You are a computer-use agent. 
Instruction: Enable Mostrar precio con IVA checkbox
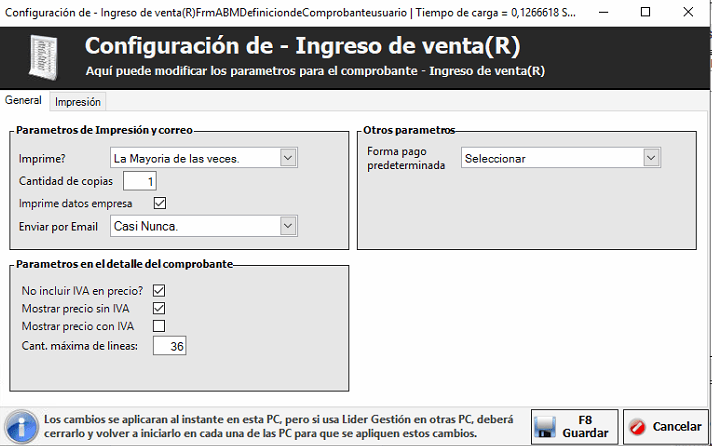coord(159,326)
